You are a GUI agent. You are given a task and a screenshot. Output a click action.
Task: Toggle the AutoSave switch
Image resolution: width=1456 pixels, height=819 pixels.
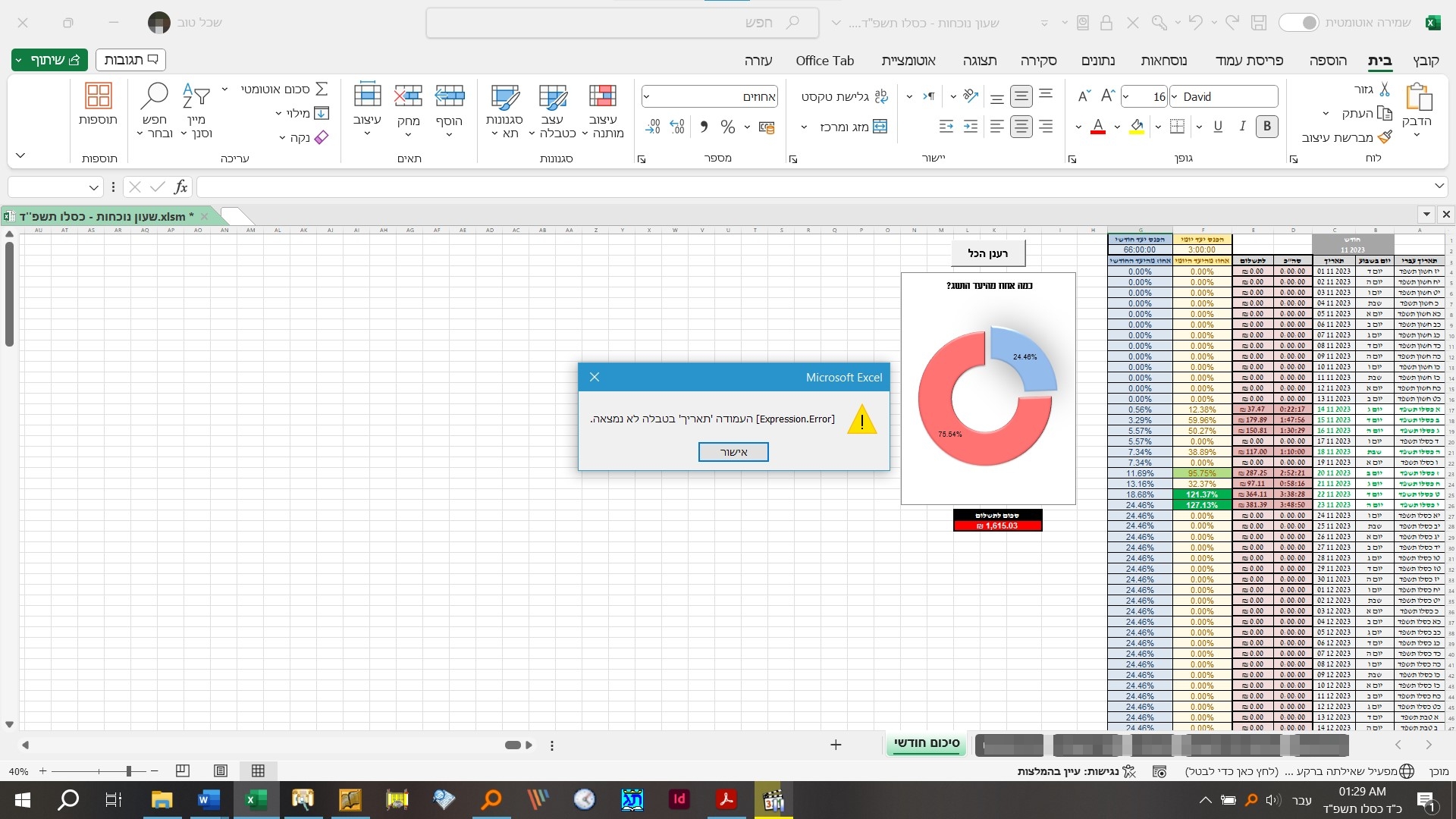(1299, 23)
